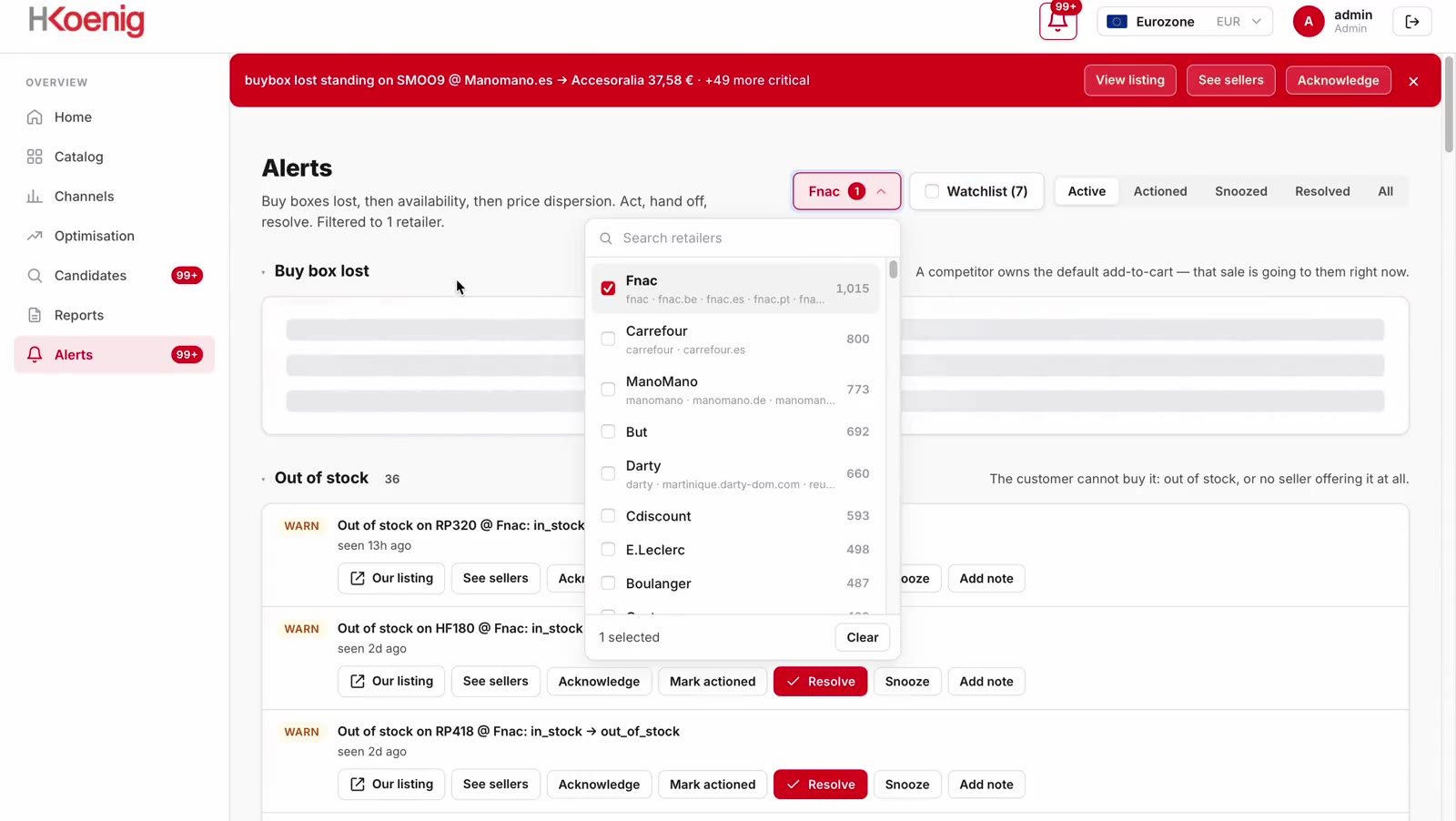Click the Channels bar chart icon

(x=35, y=197)
